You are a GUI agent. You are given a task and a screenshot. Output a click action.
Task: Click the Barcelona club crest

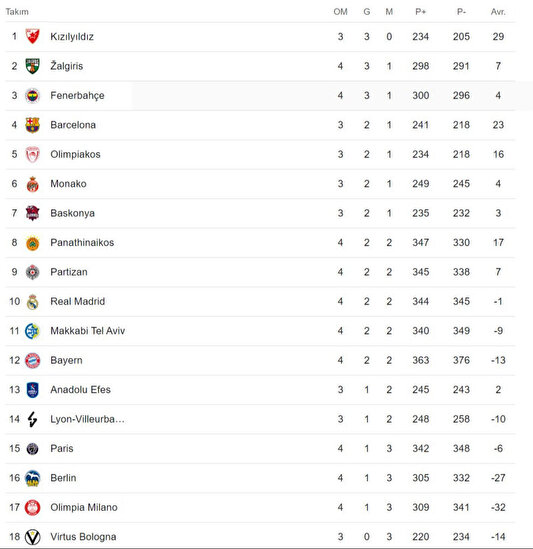[33, 125]
